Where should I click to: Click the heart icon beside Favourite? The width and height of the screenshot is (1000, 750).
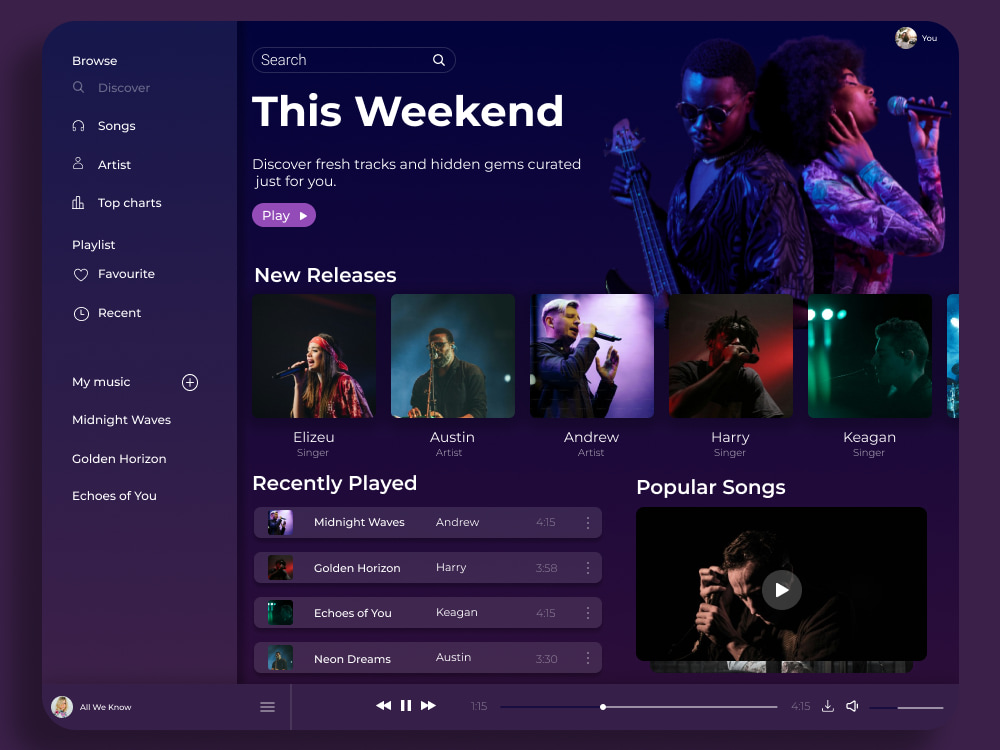[x=81, y=274]
